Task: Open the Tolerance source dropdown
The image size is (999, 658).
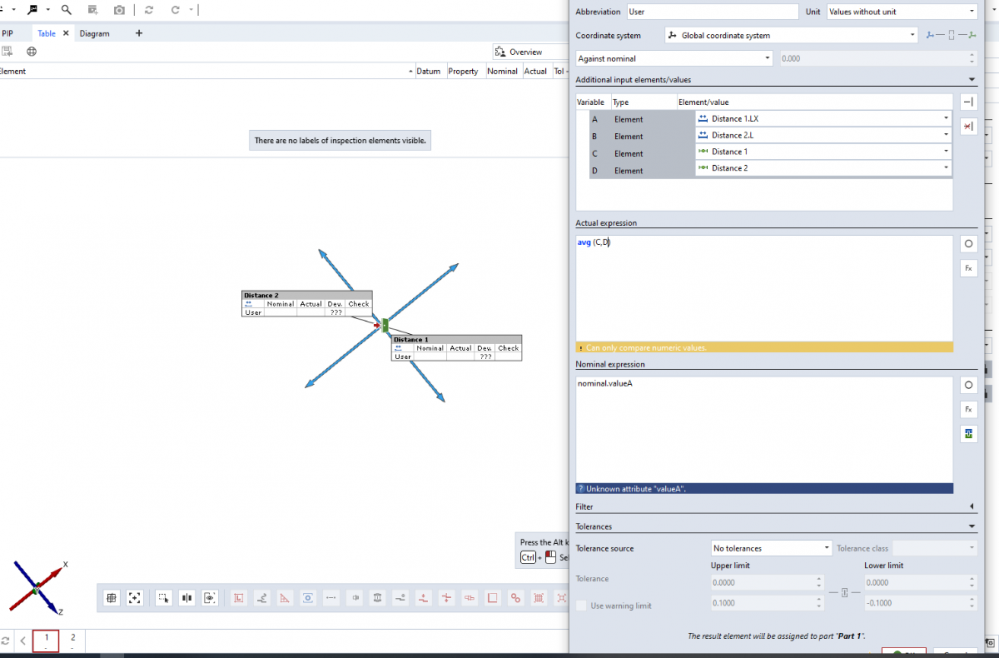Action: 770,548
